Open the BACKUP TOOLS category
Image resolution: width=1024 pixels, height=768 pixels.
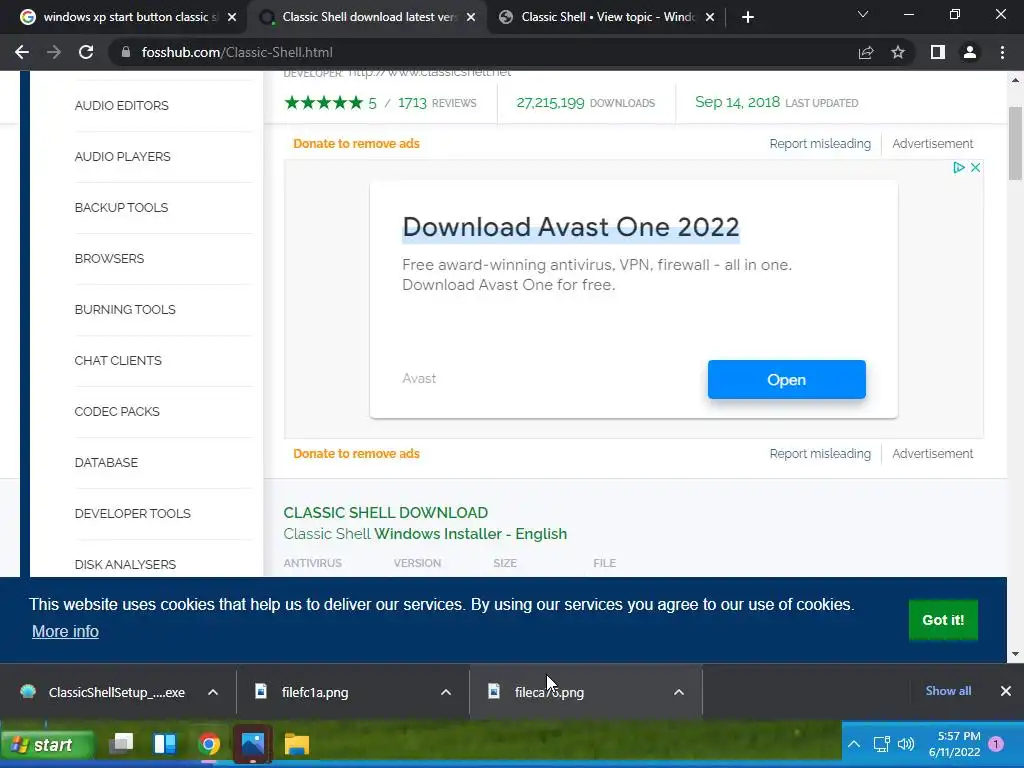[x=121, y=208]
